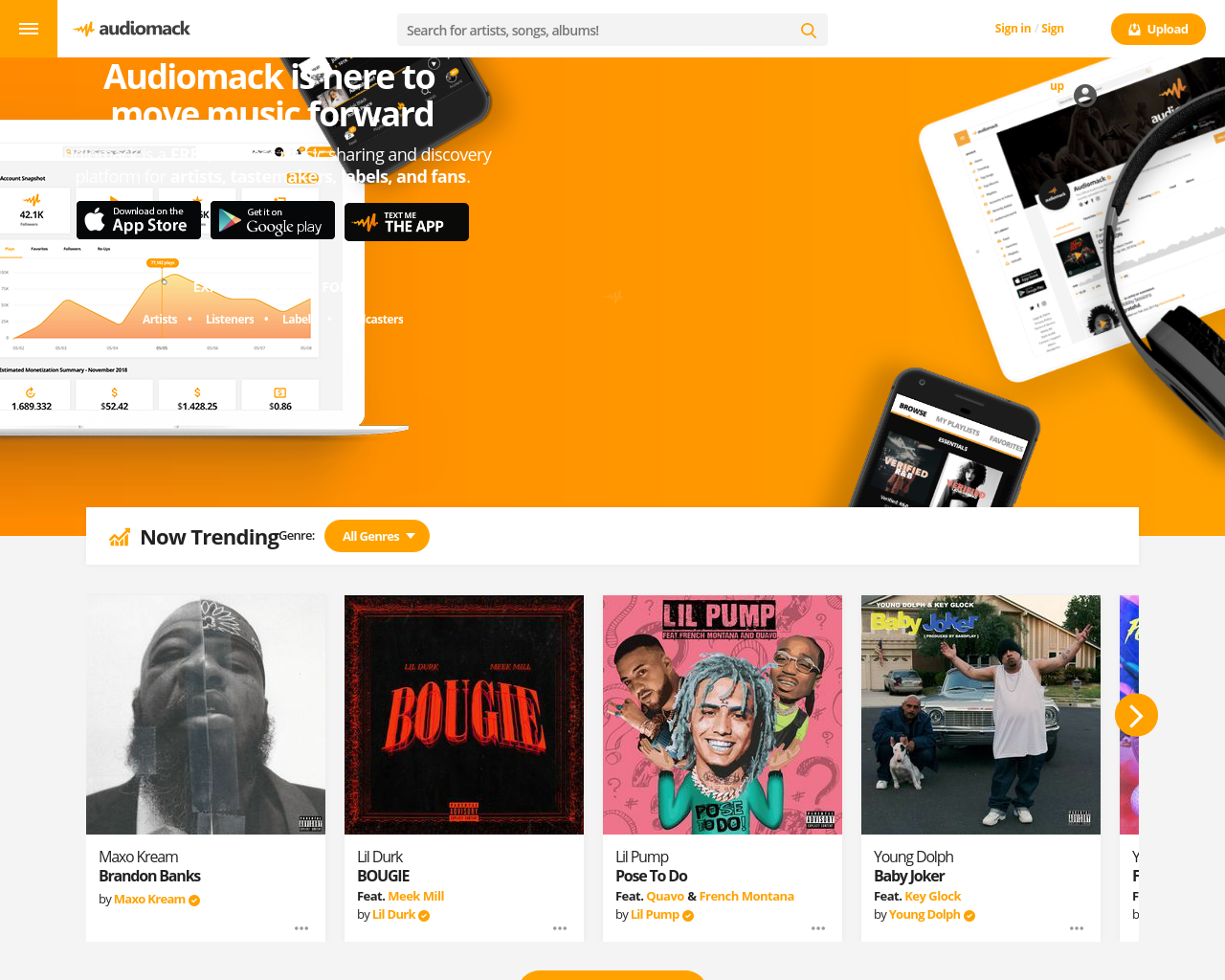Screen dimensions: 1225x980
Task: Open the BOUGIE album cover
Action: 464,715
